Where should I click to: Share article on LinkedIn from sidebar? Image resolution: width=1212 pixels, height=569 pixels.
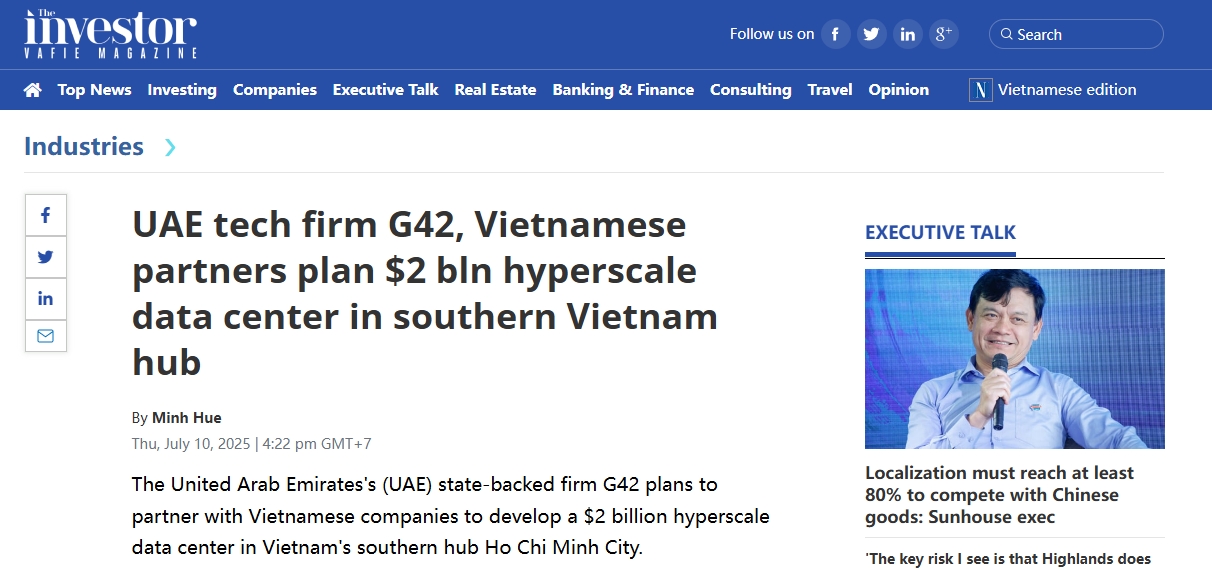point(46,298)
